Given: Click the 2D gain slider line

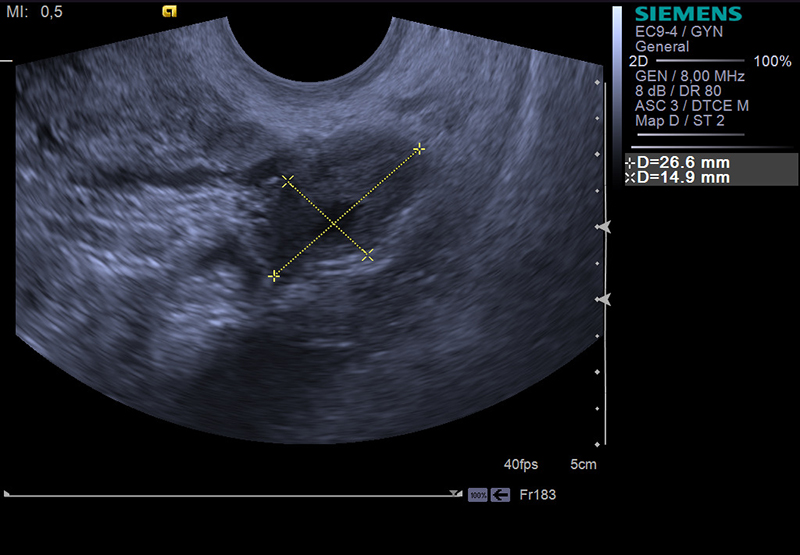Looking at the screenshot, I should pyautogui.click(x=700, y=61).
